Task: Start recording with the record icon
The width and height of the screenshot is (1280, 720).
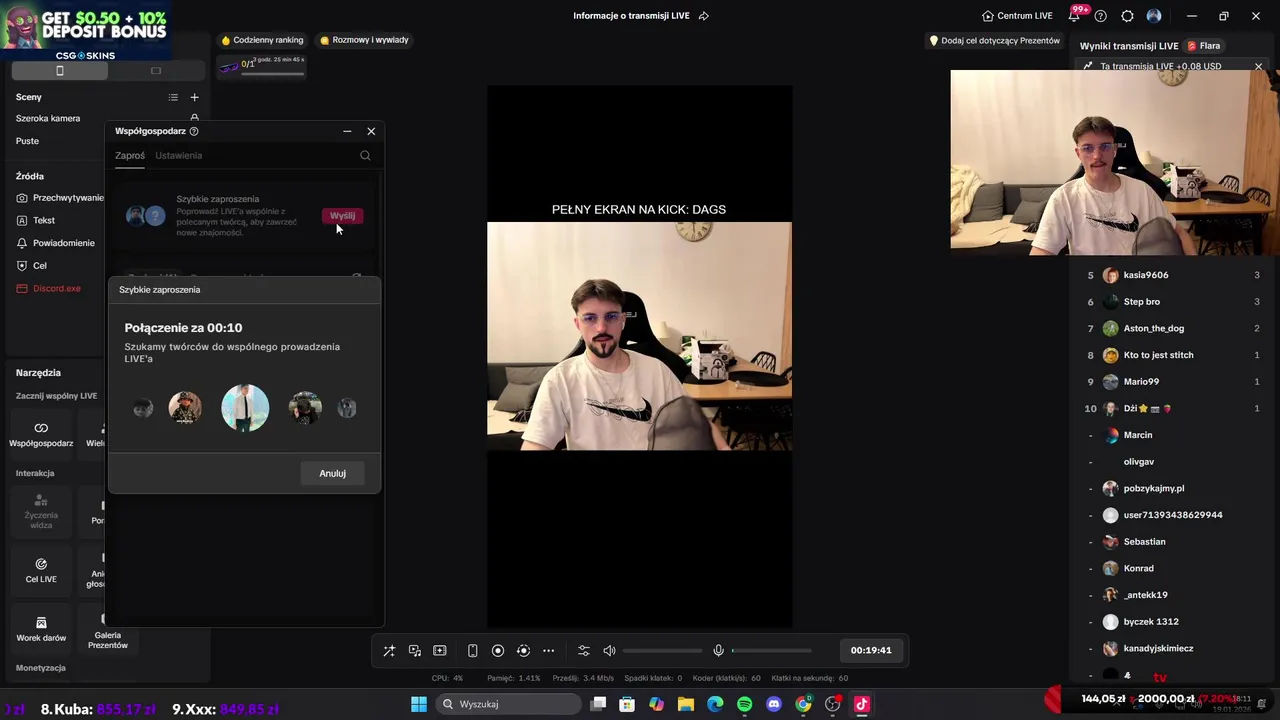Action: coord(498,651)
